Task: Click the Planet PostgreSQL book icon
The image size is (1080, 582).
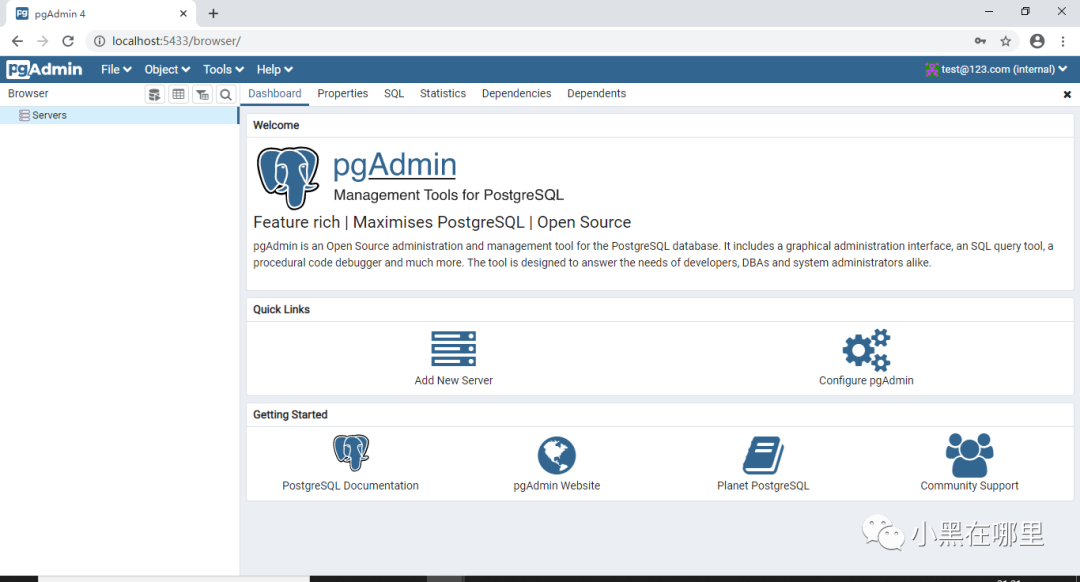Action: point(763,455)
